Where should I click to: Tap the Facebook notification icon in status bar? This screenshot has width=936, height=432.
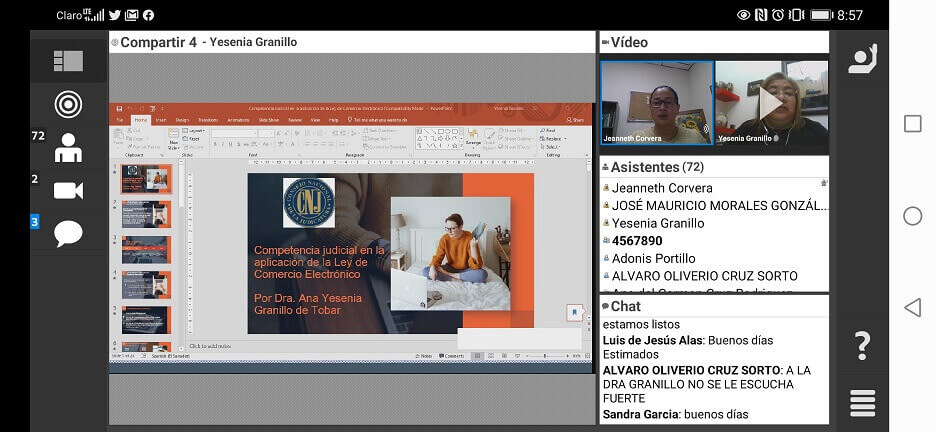[x=149, y=15]
